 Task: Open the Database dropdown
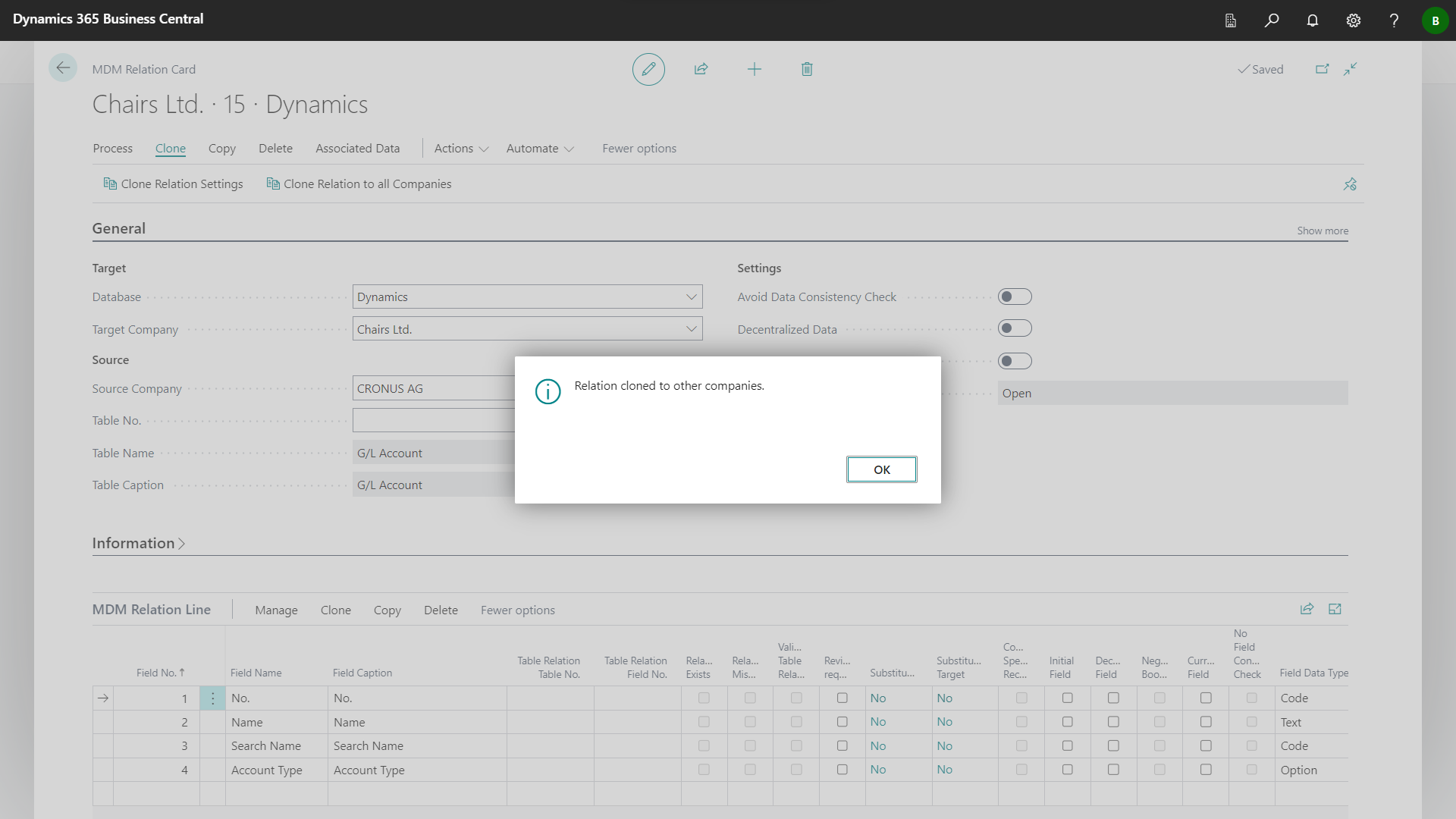[691, 297]
